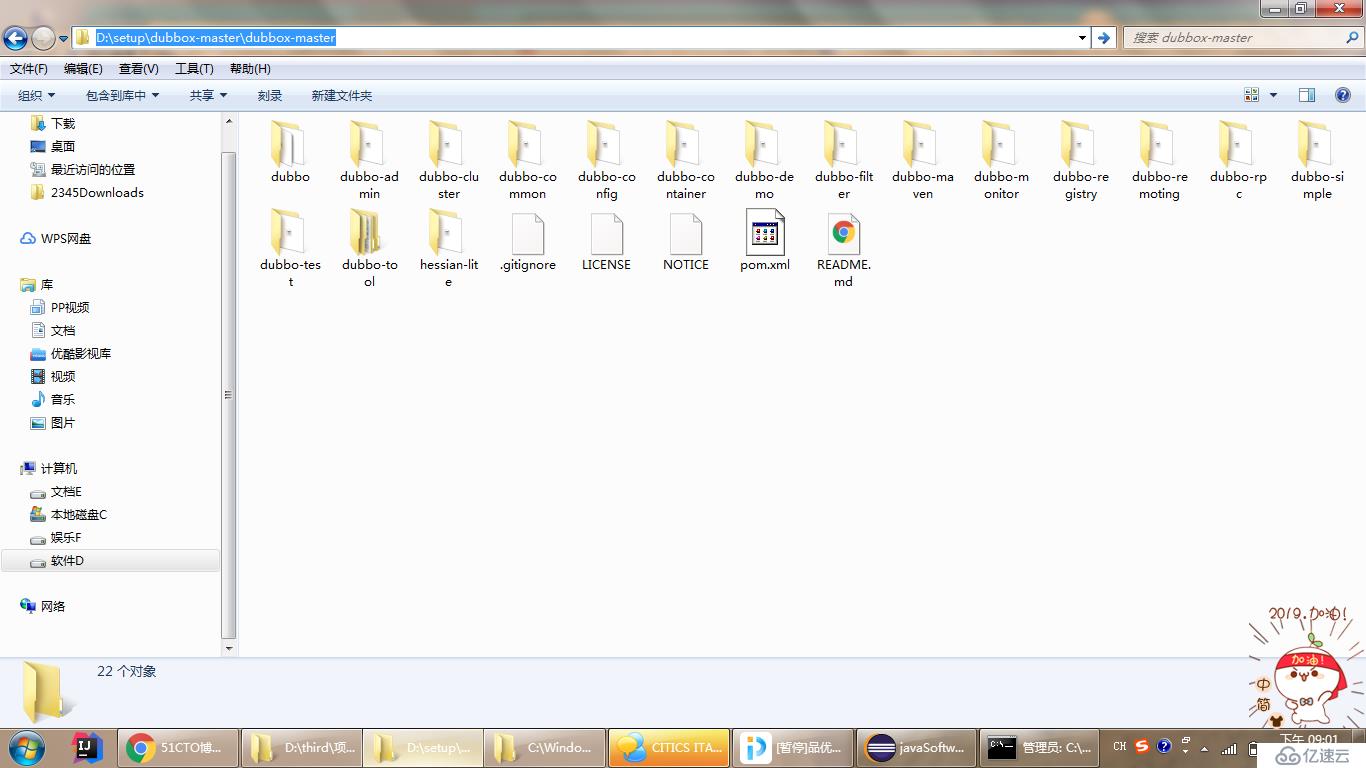
Task: Select the .gitignore file
Action: (x=527, y=241)
